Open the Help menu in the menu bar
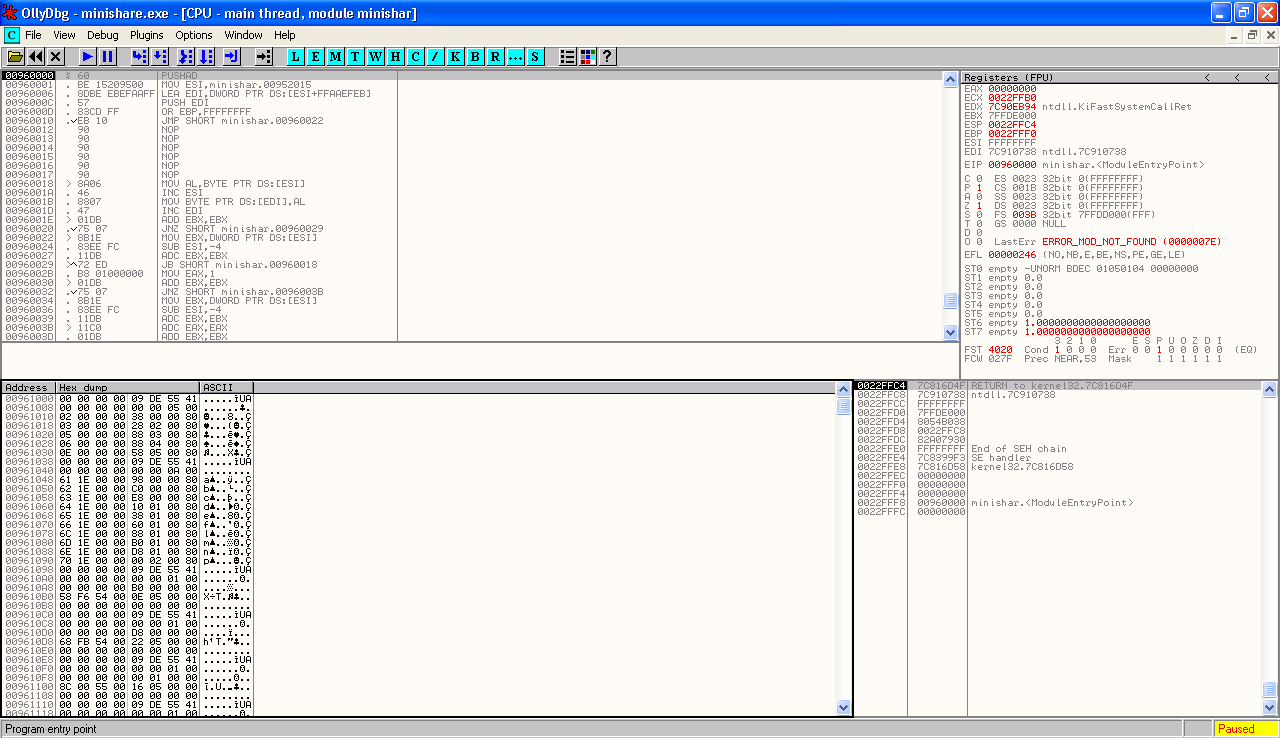Viewport: 1280px width, 738px height. click(x=285, y=35)
